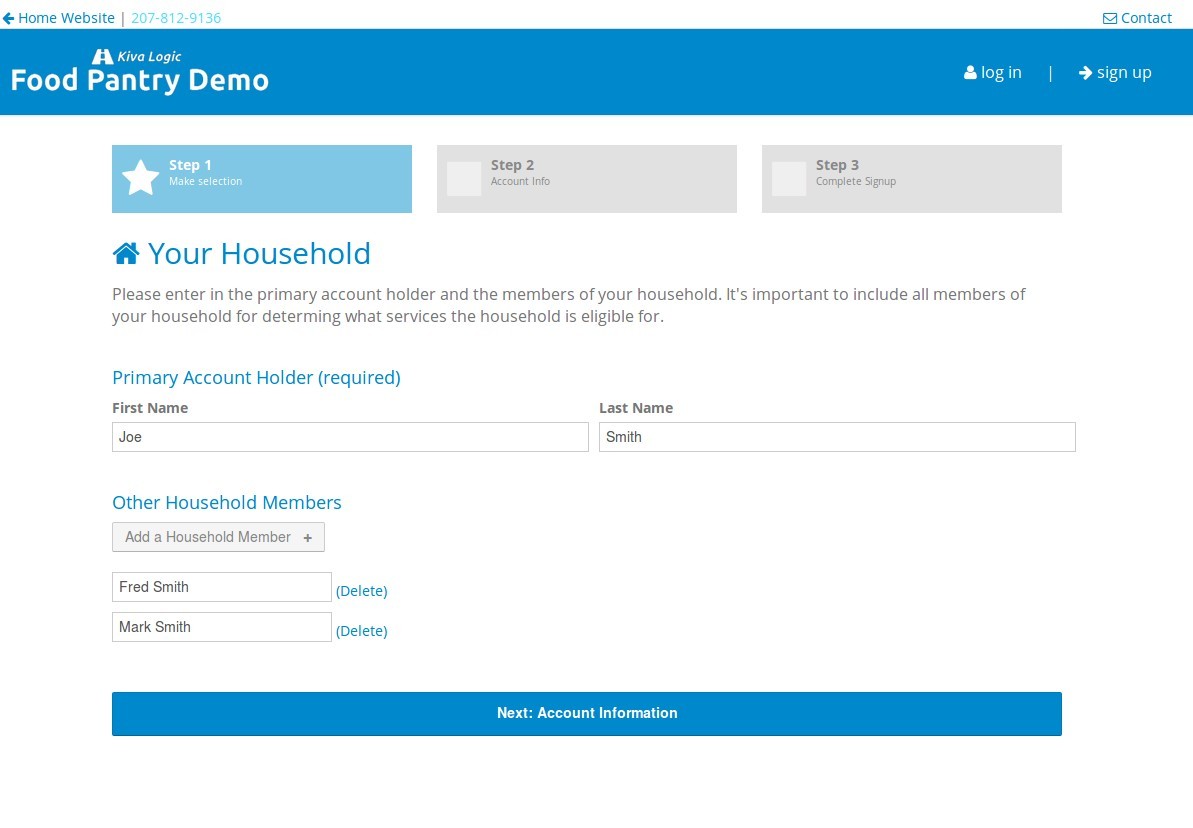The height and width of the screenshot is (828, 1193).
Task: Edit the Mark Smith member field
Action: click(x=221, y=627)
